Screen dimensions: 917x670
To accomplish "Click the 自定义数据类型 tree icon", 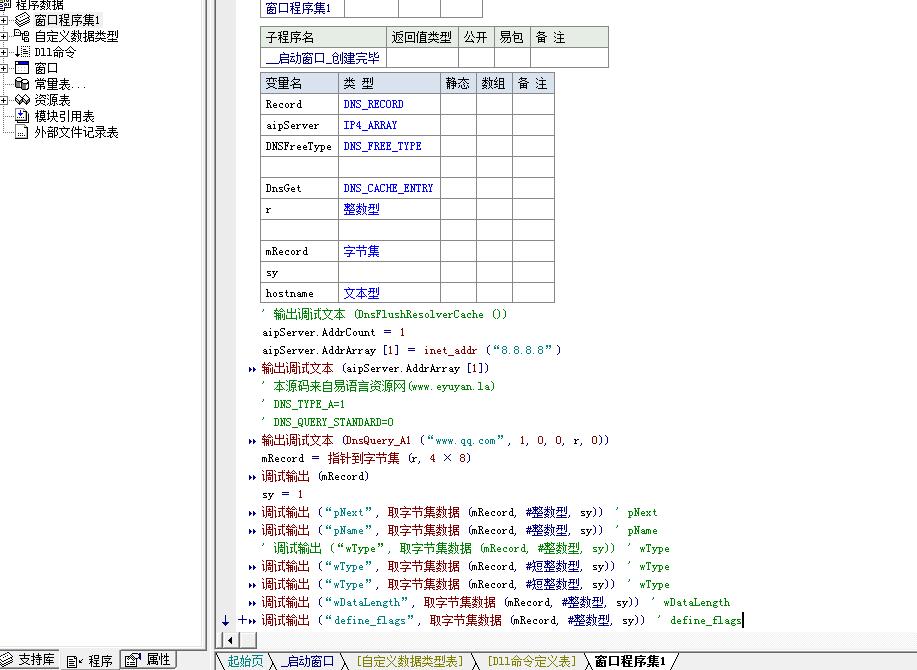I will tap(22, 36).
